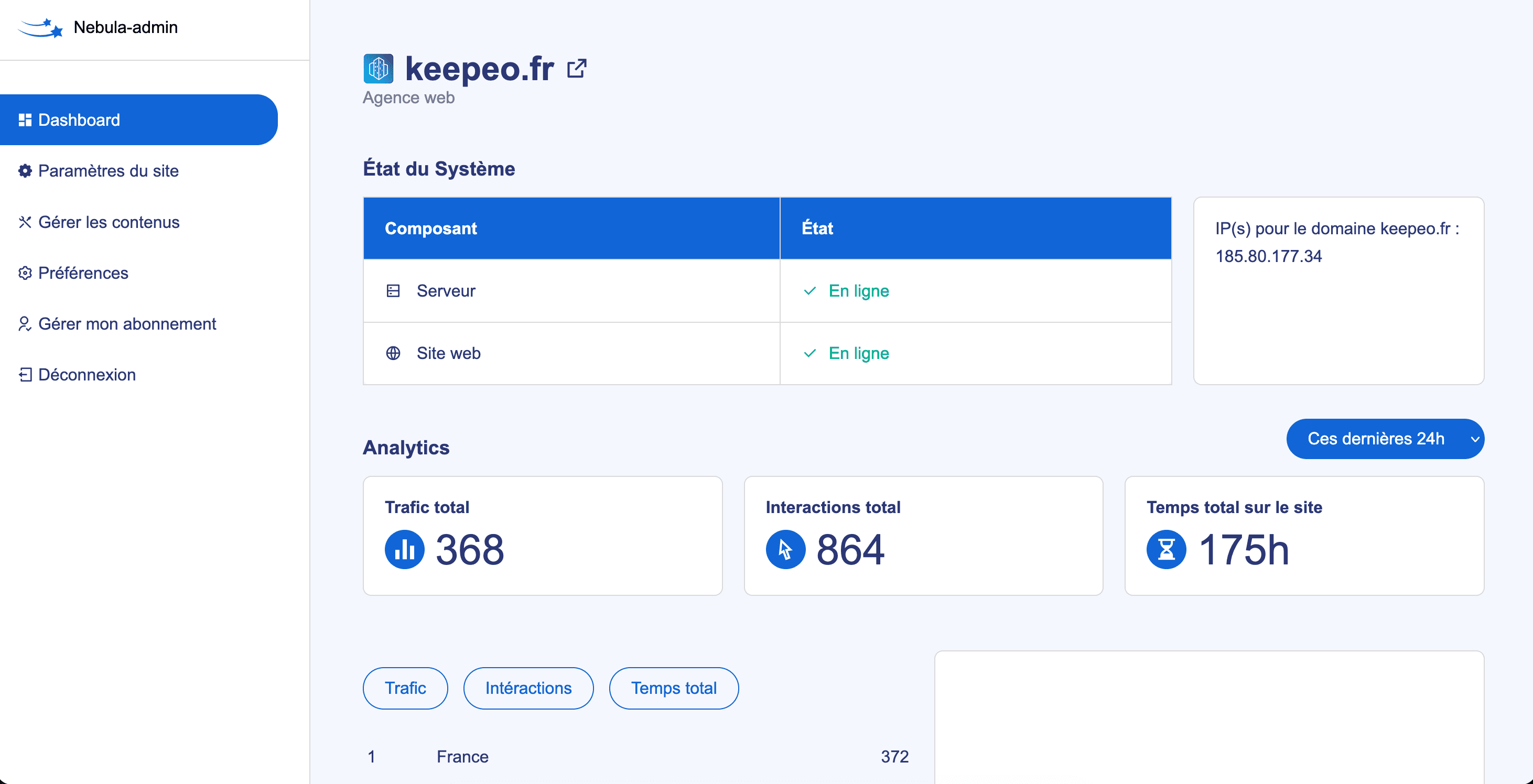Open keepeo.fr via the external link icon
This screenshot has width=1533, height=784.
577,69
